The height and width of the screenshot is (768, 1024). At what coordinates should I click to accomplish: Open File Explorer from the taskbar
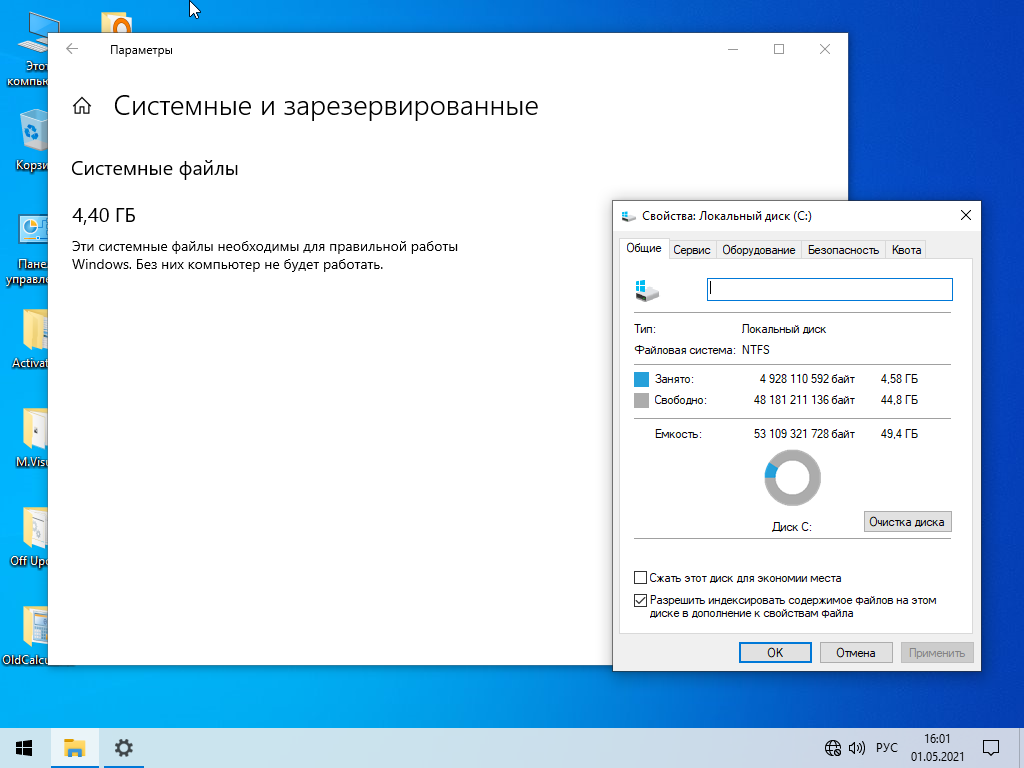pos(74,748)
